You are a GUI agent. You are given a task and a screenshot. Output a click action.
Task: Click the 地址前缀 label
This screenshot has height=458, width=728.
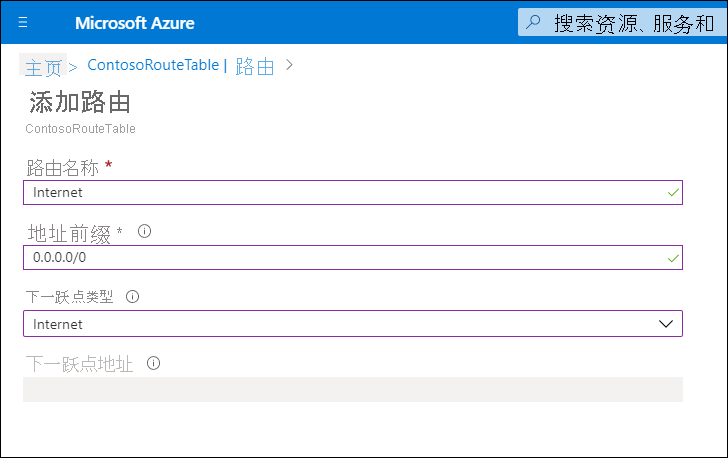point(69,233)
